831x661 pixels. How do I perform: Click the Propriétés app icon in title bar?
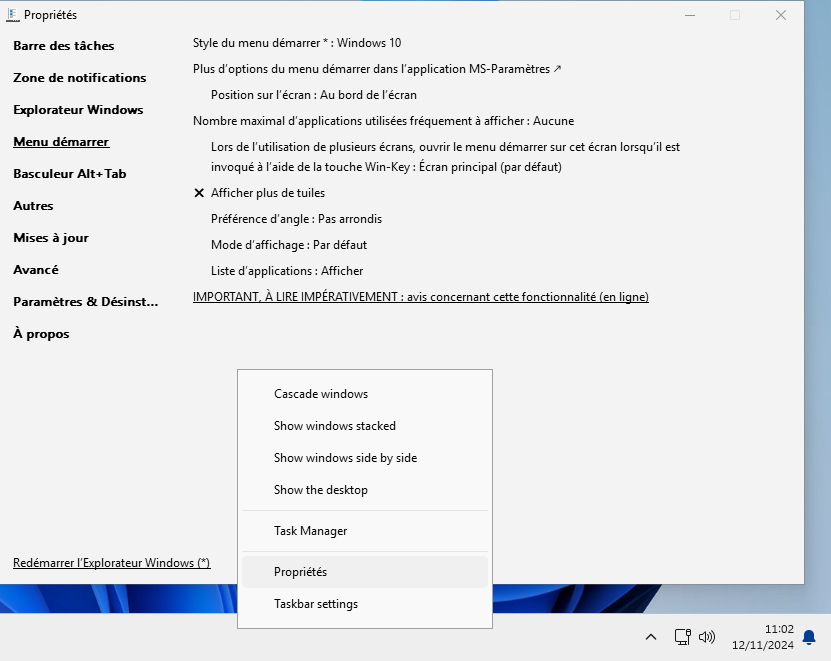pyautogui.click(x=13, y=15)
